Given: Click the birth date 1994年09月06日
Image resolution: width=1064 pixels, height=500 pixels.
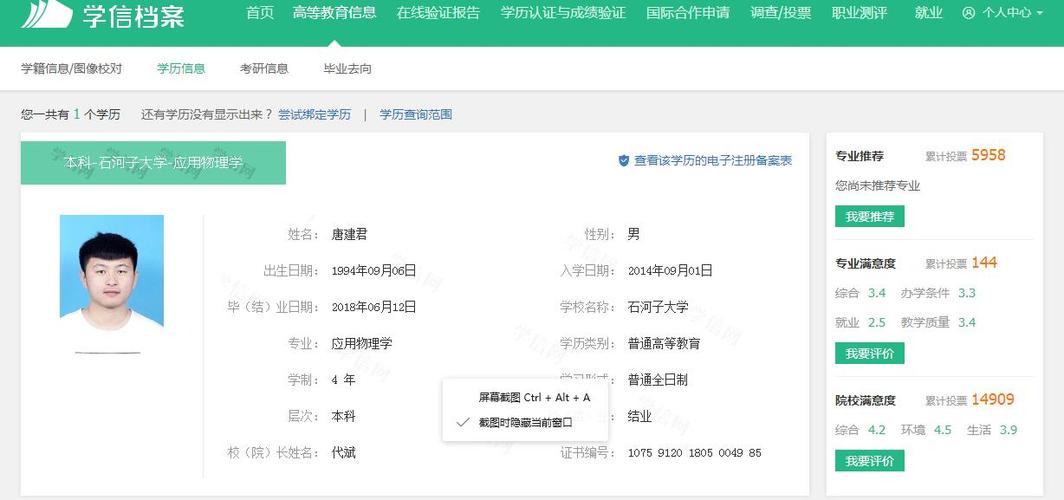Looking at the screenshot, I should 374,271.
